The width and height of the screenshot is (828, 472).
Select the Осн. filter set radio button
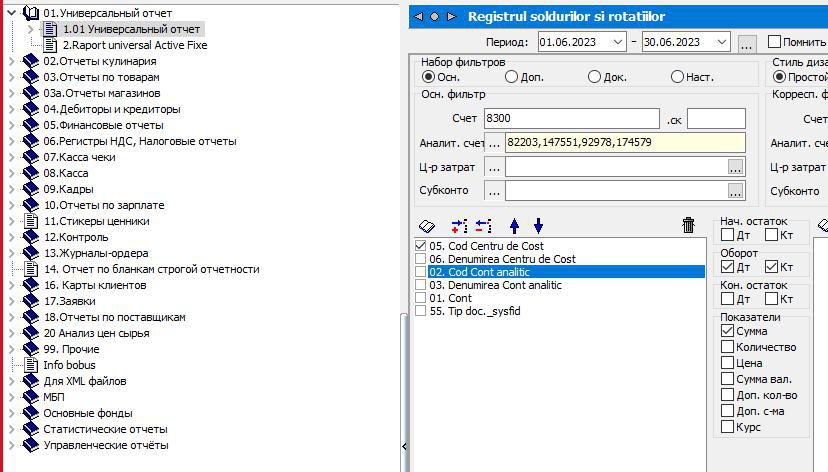coord(428,77)
